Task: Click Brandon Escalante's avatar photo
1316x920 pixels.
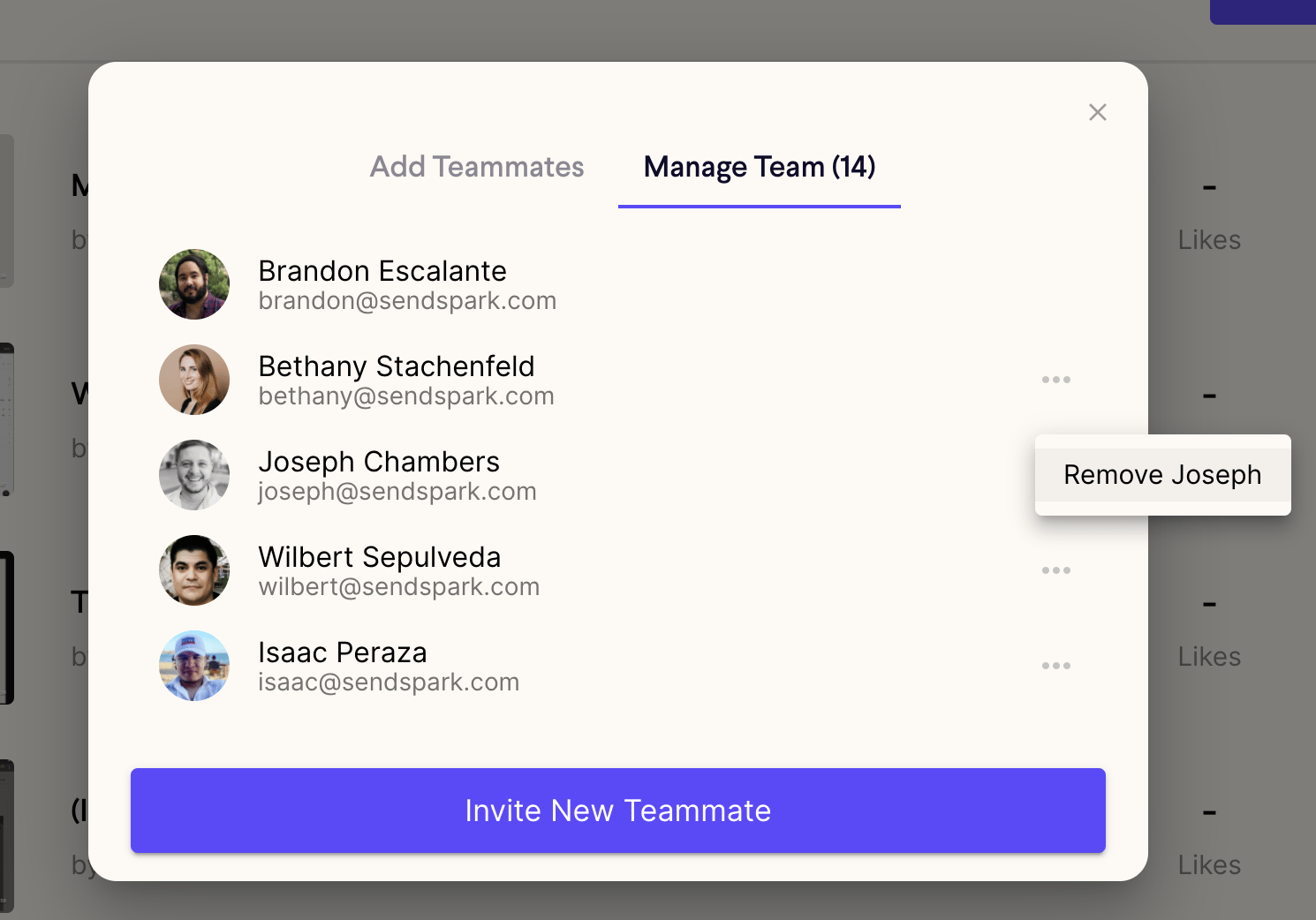Action: 194,284
